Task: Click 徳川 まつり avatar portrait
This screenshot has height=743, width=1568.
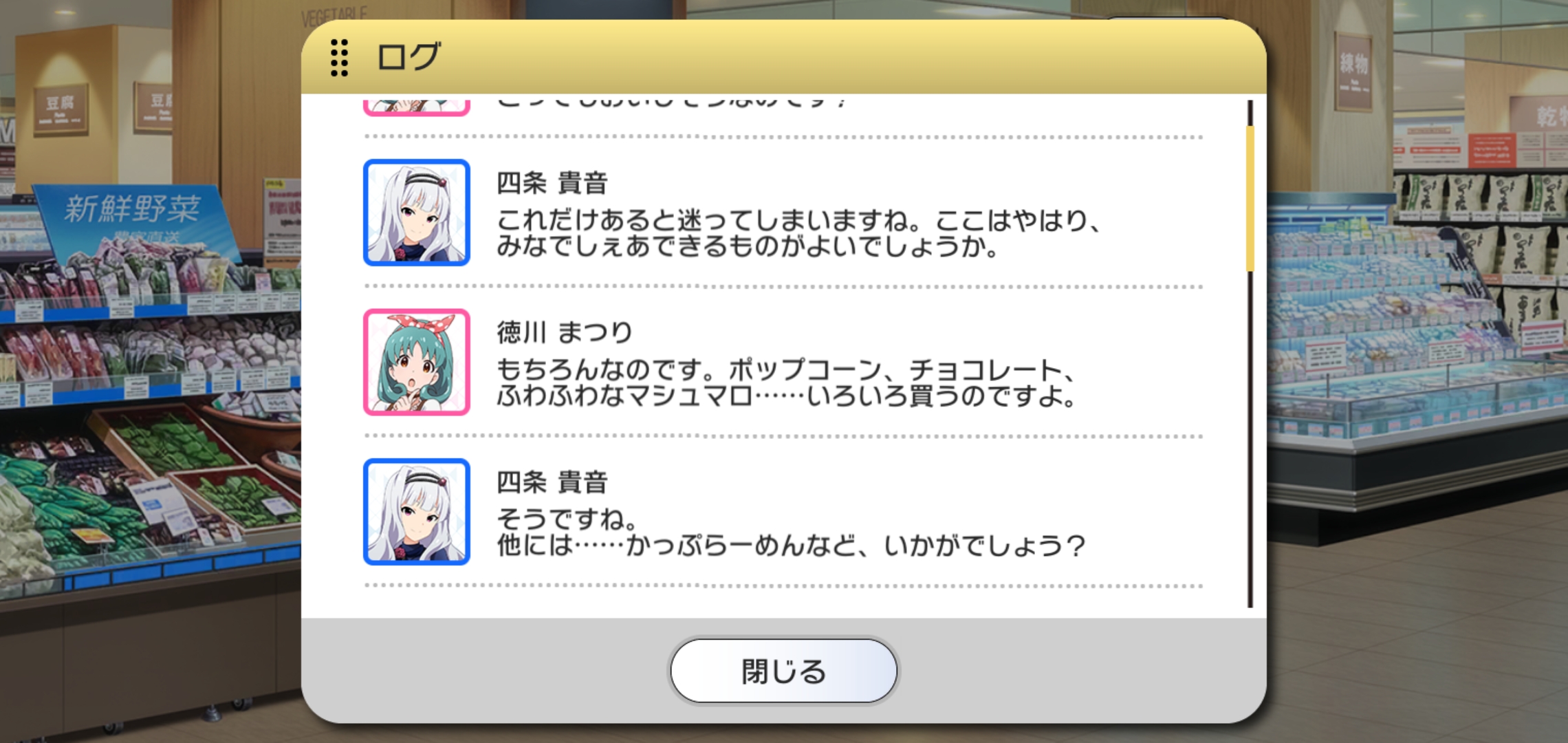Action: pyautogui.click(x=417, y=362)
